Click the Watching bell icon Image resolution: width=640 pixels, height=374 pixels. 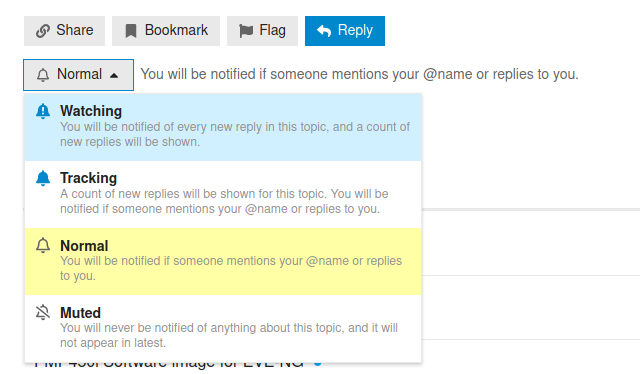pyautogui.click(x=43, y=111)
